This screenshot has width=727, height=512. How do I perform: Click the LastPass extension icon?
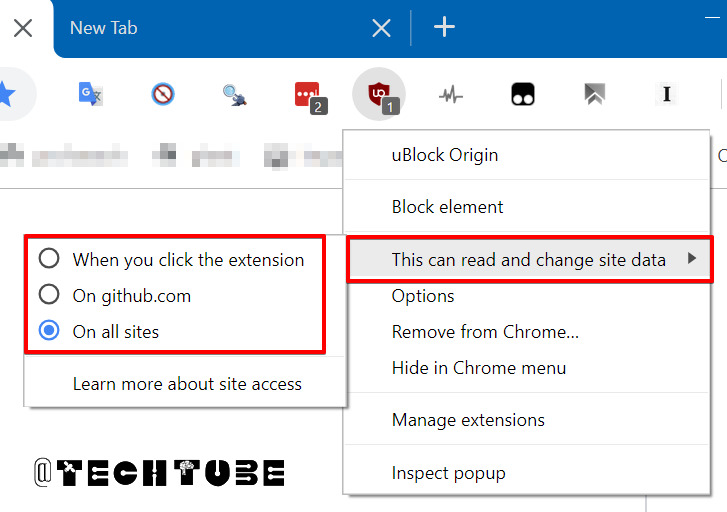click(308, 95)
